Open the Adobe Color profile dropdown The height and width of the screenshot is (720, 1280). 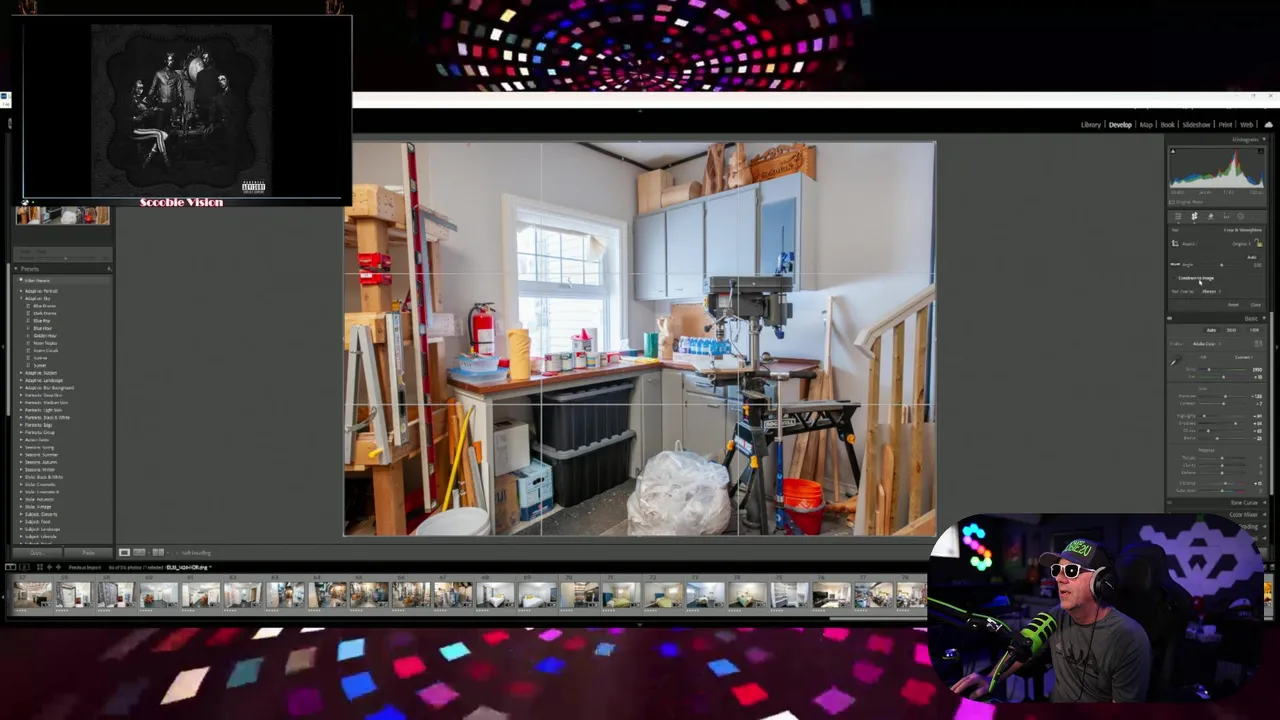(x=1206, y=344)
